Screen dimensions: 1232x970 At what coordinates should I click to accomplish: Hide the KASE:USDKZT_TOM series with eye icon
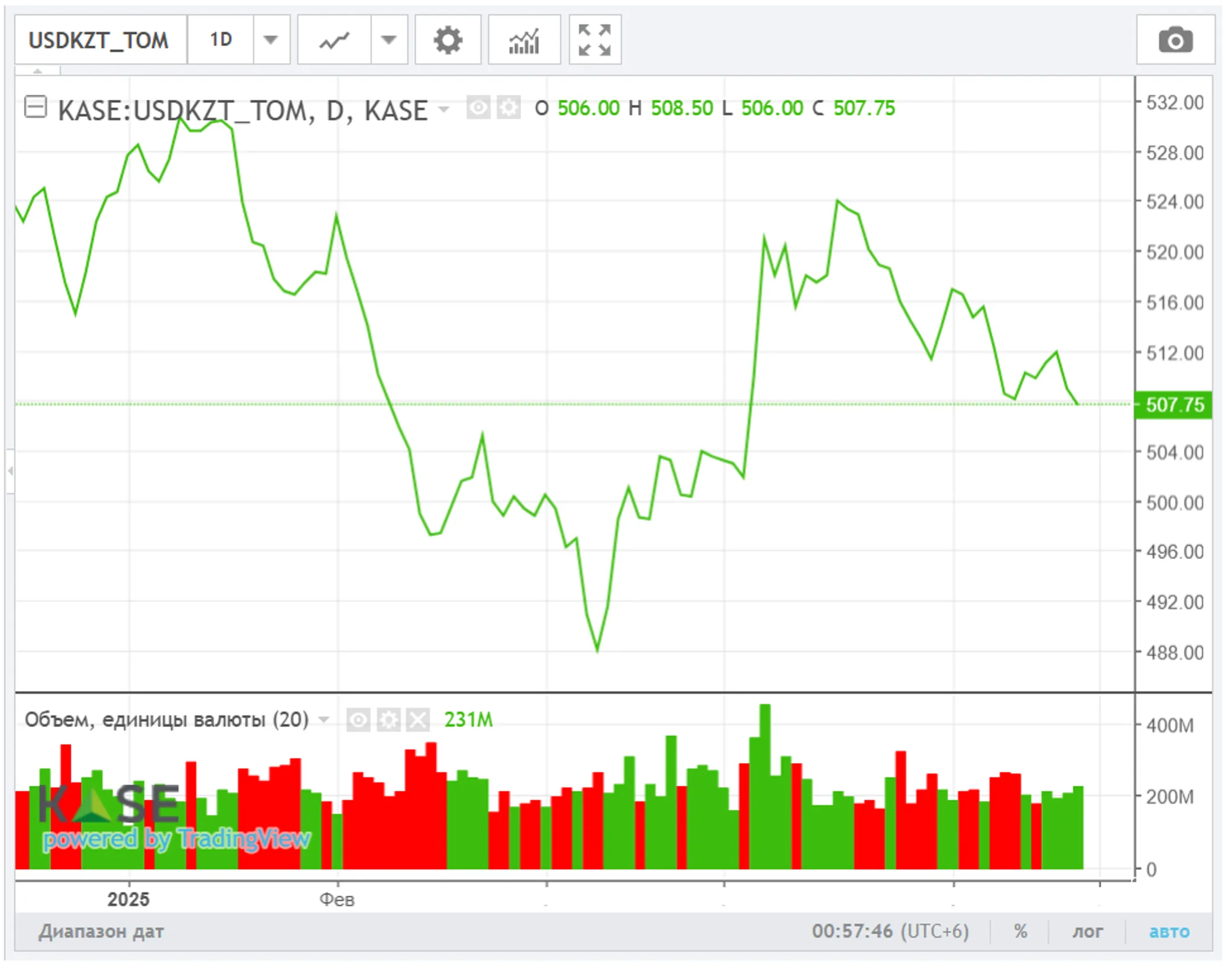pyautogui.click(x=478, y=107)
